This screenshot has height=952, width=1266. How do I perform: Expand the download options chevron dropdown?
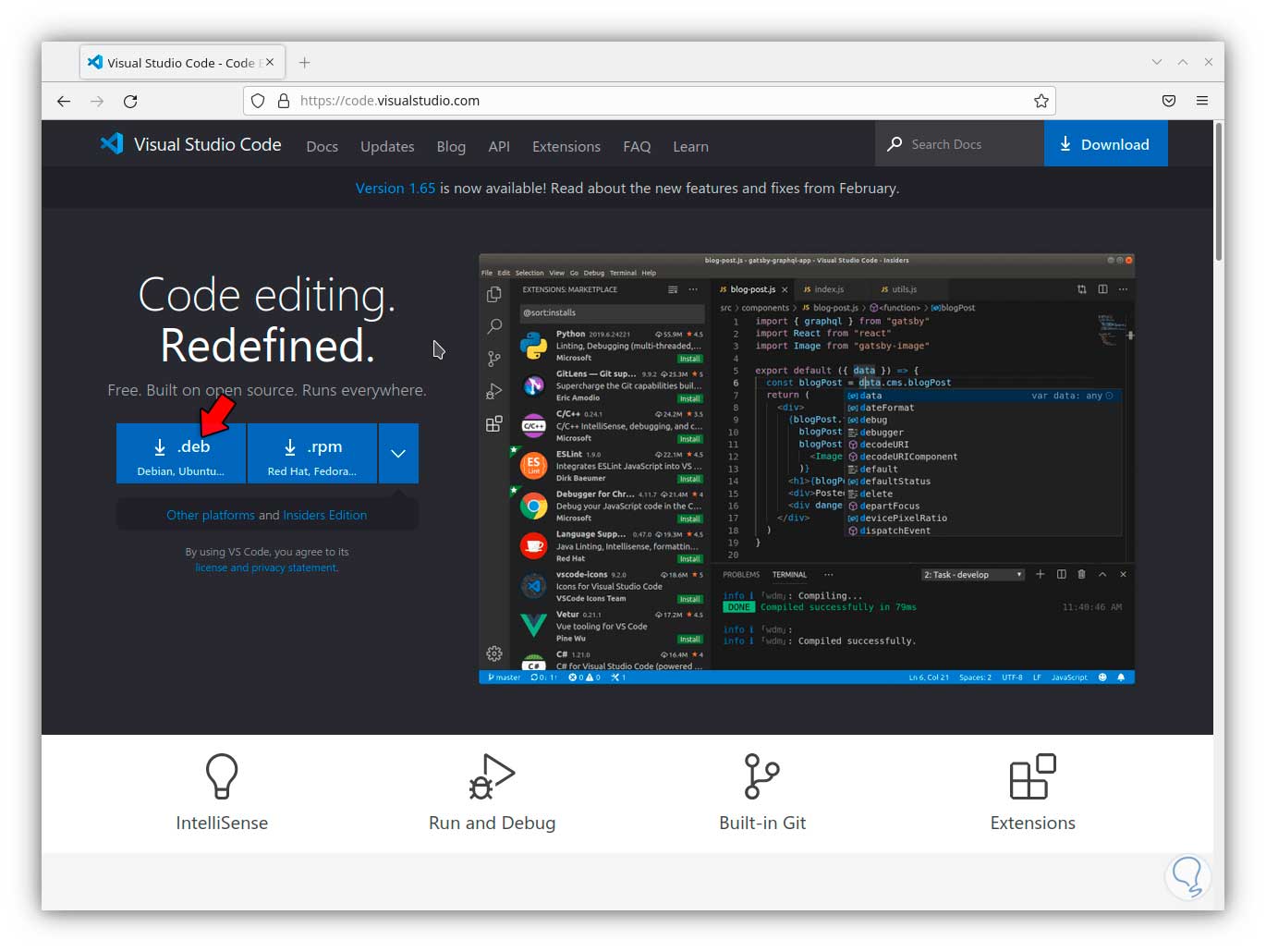398,453
